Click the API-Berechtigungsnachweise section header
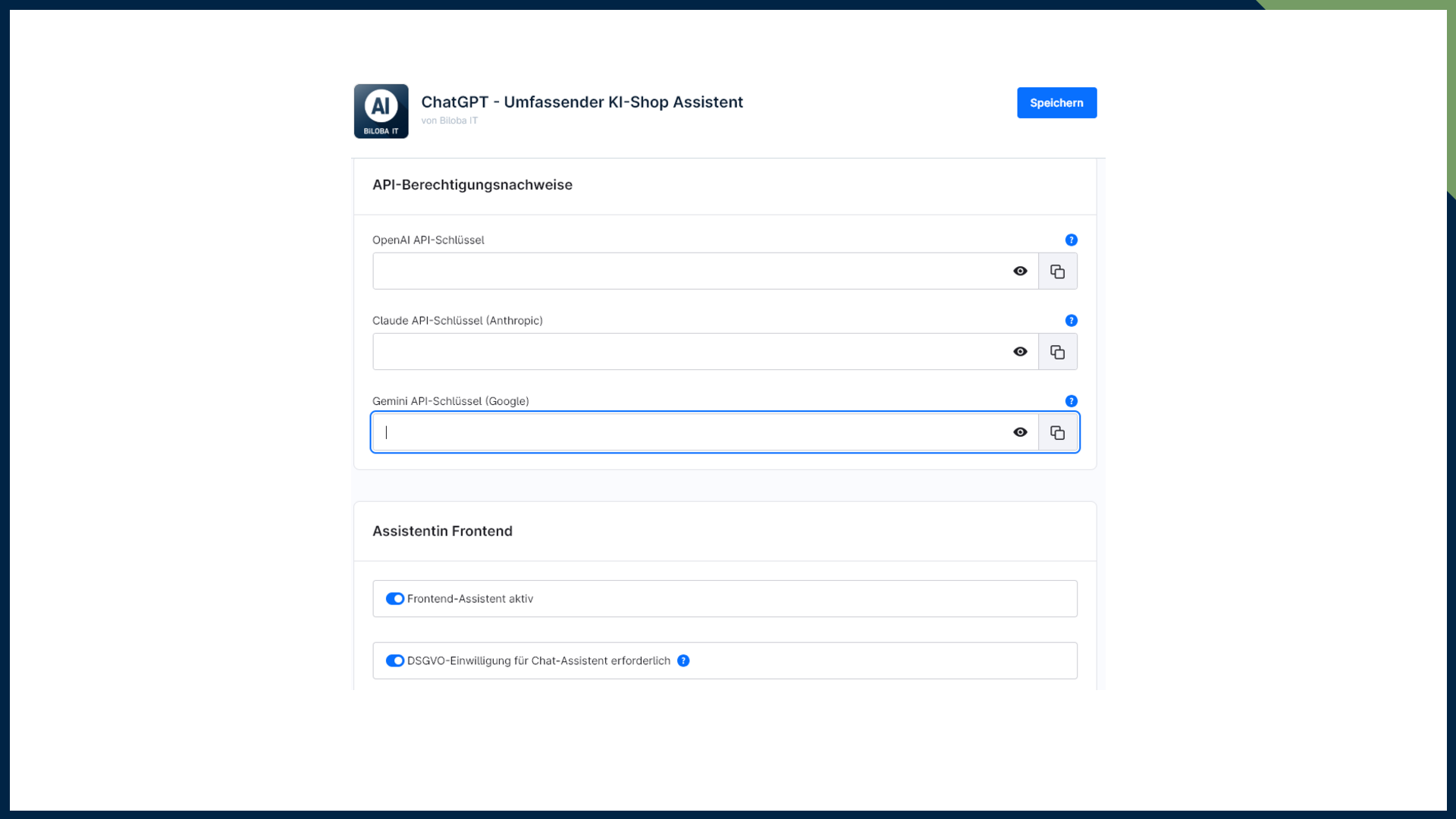Image resolution: width=1456 pixels, height=819 pixels. tap(472, 185)
